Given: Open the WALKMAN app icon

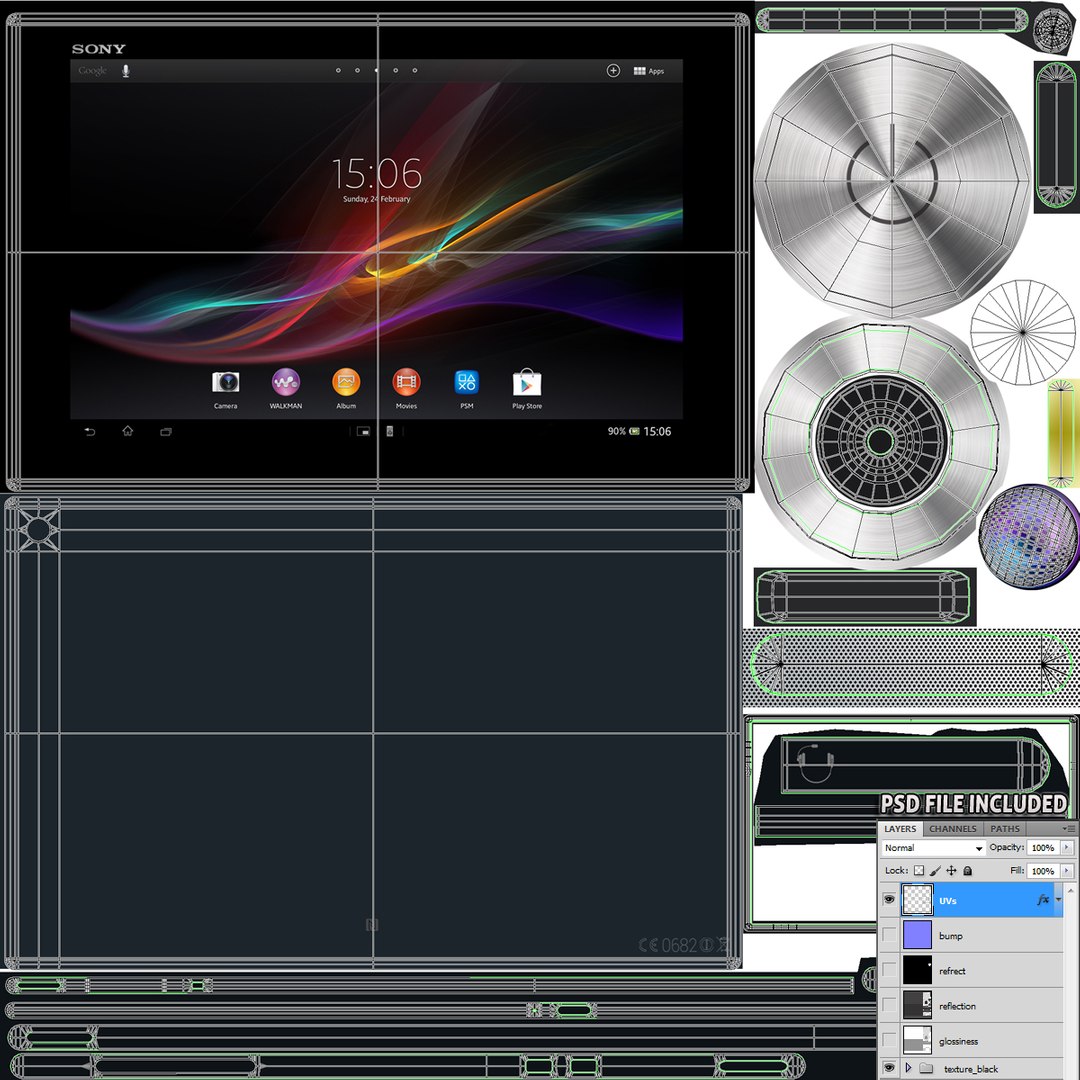Looking at the screenshot, I should [286, 382].
